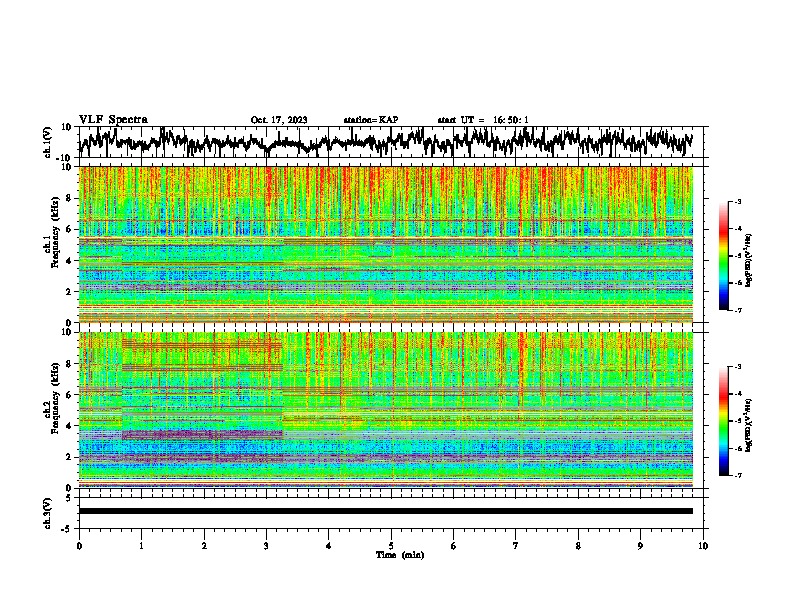The height and width of the screenshot is (612, 792).
Task: Click the "-3" label on ch.1 color scale
Action: point(737,201)
